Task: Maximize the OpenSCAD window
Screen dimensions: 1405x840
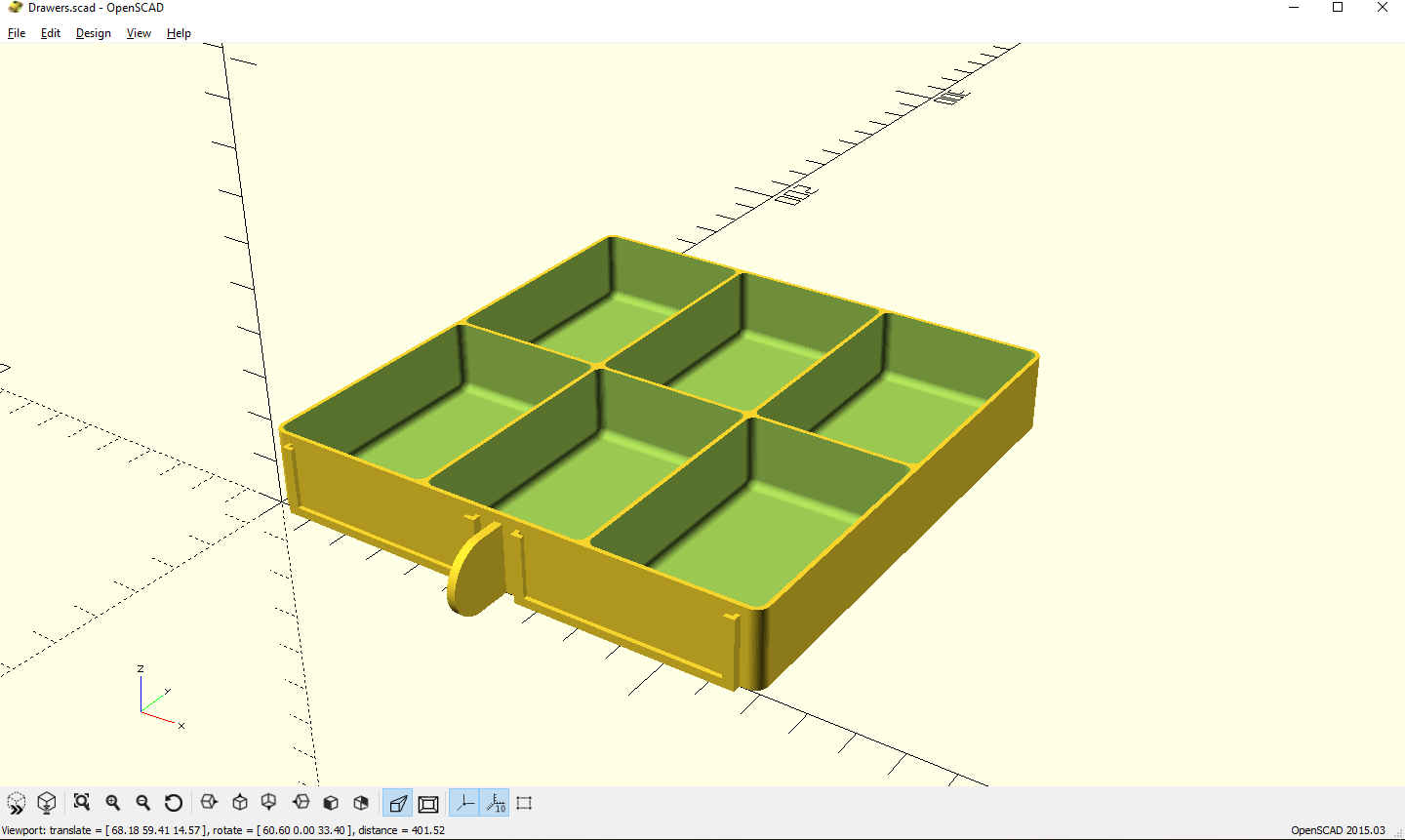Action: [x=1338, y=8]
